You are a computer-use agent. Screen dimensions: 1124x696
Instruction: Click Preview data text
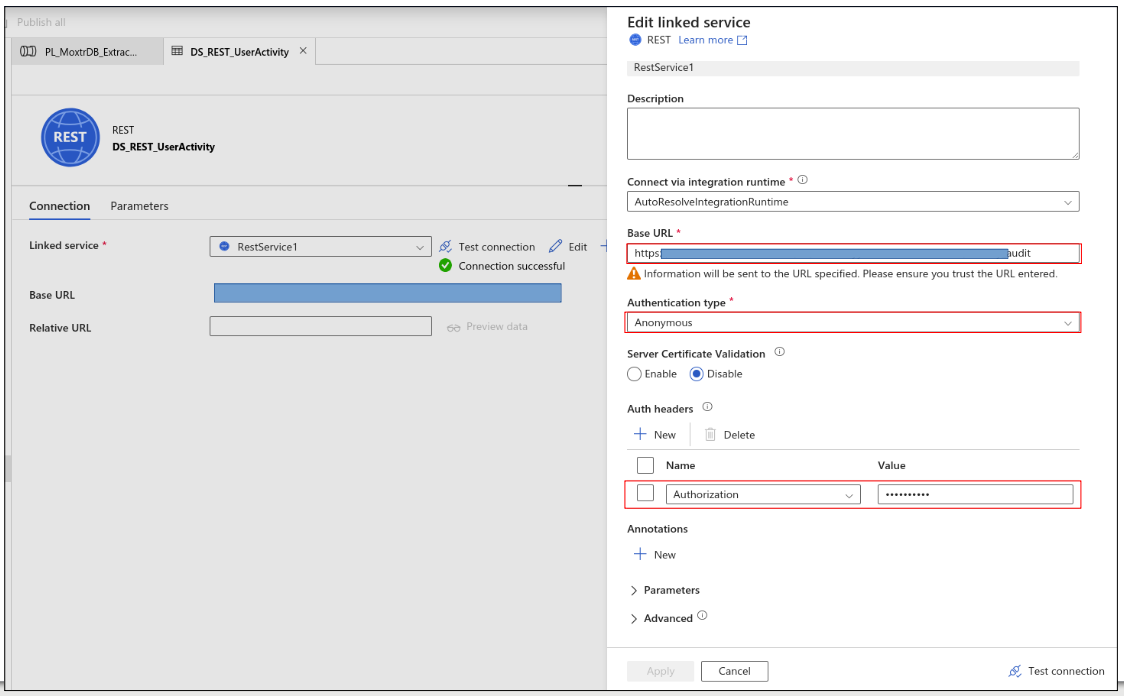497,326
